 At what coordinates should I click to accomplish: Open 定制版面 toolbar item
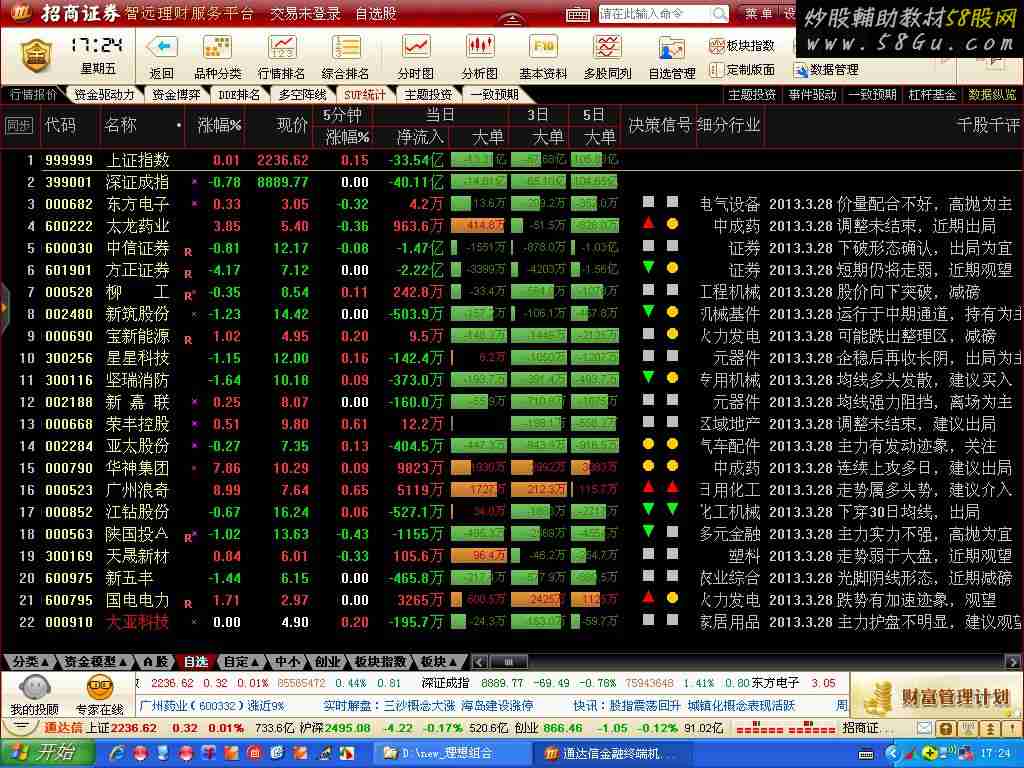coord(742,69)
